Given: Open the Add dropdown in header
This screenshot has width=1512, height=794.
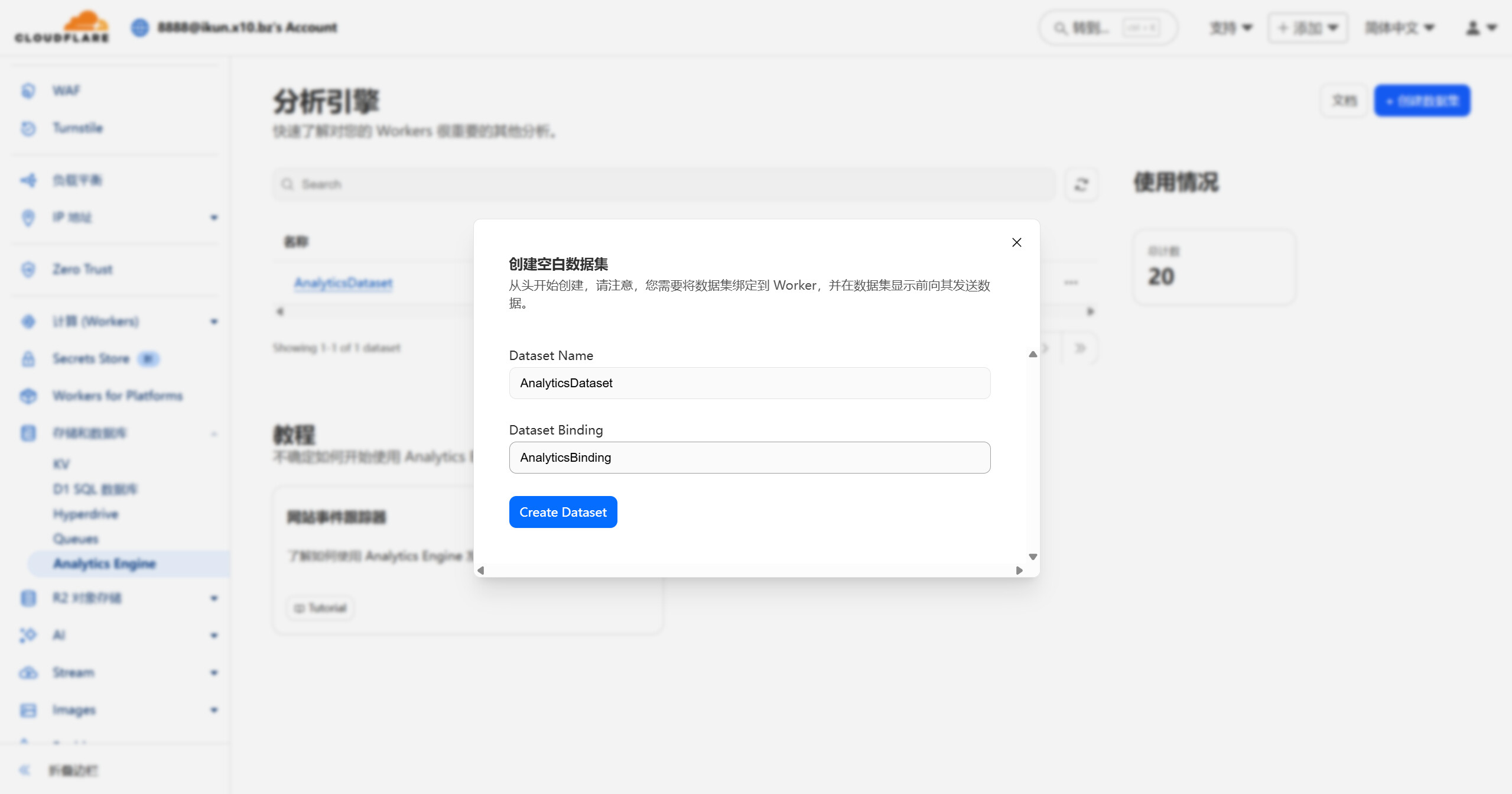Looking at the screenshot, I should [1308, 28].
